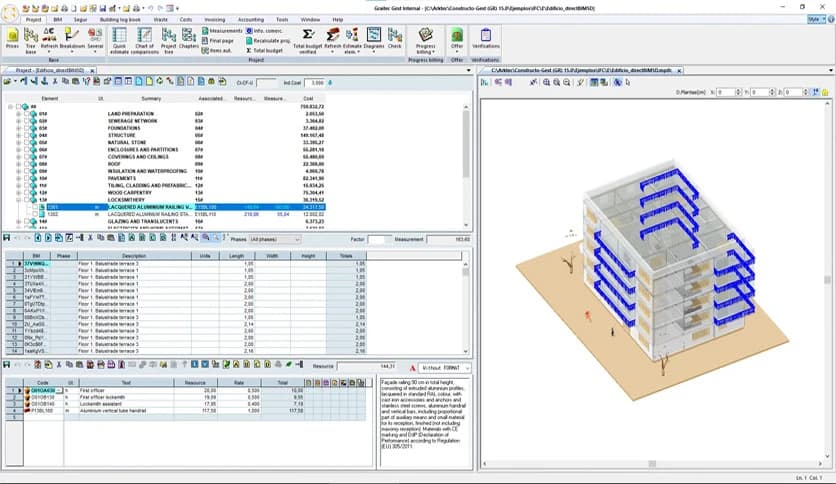Click the Total budget sigma item
This screenshot has height=484, width=836.
[264, 50]
